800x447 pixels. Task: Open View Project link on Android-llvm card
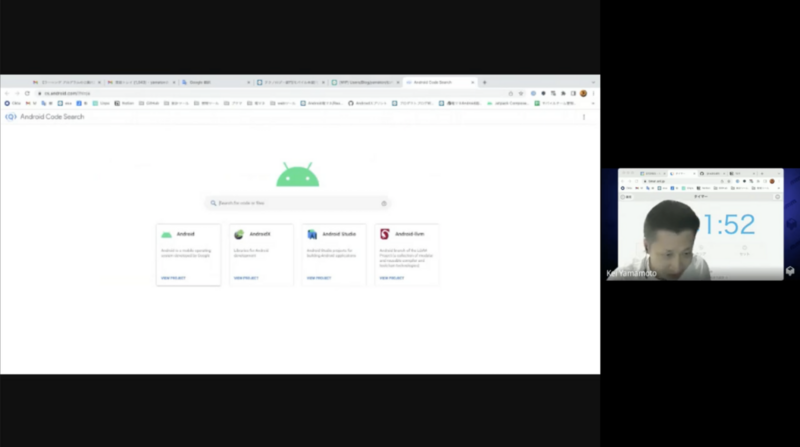[392, 278]
